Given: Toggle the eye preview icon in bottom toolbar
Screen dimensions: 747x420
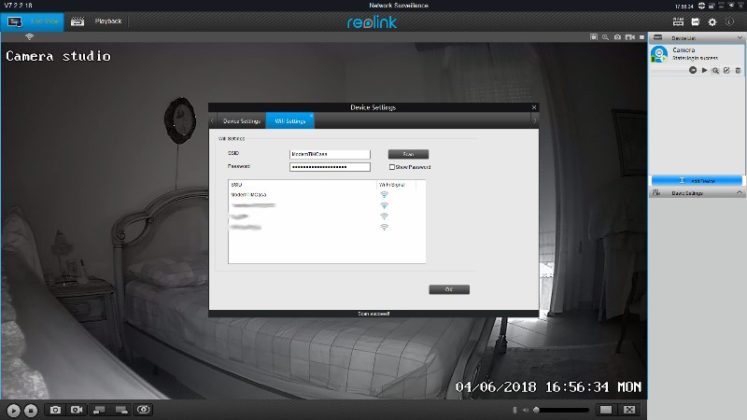Looking at the screenshot, I should 143,410.
